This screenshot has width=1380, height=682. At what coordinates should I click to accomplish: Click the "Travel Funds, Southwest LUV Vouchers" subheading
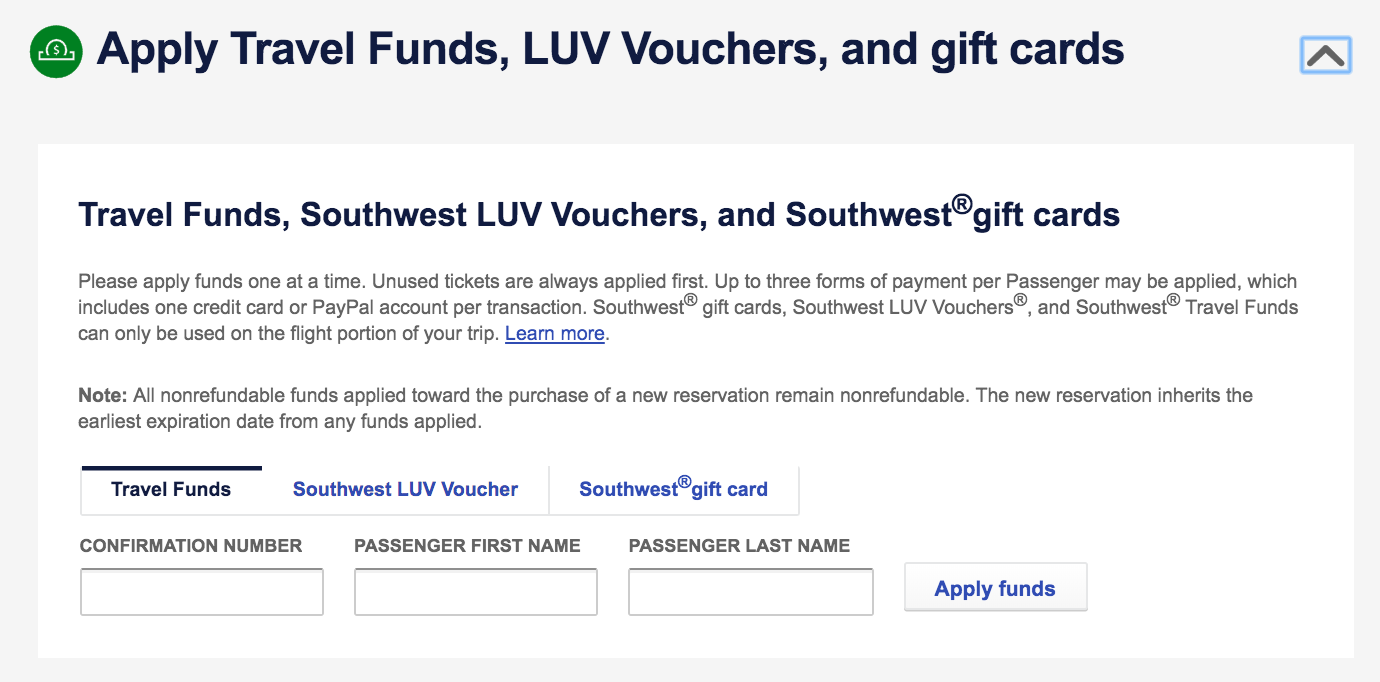coord(598,215)
